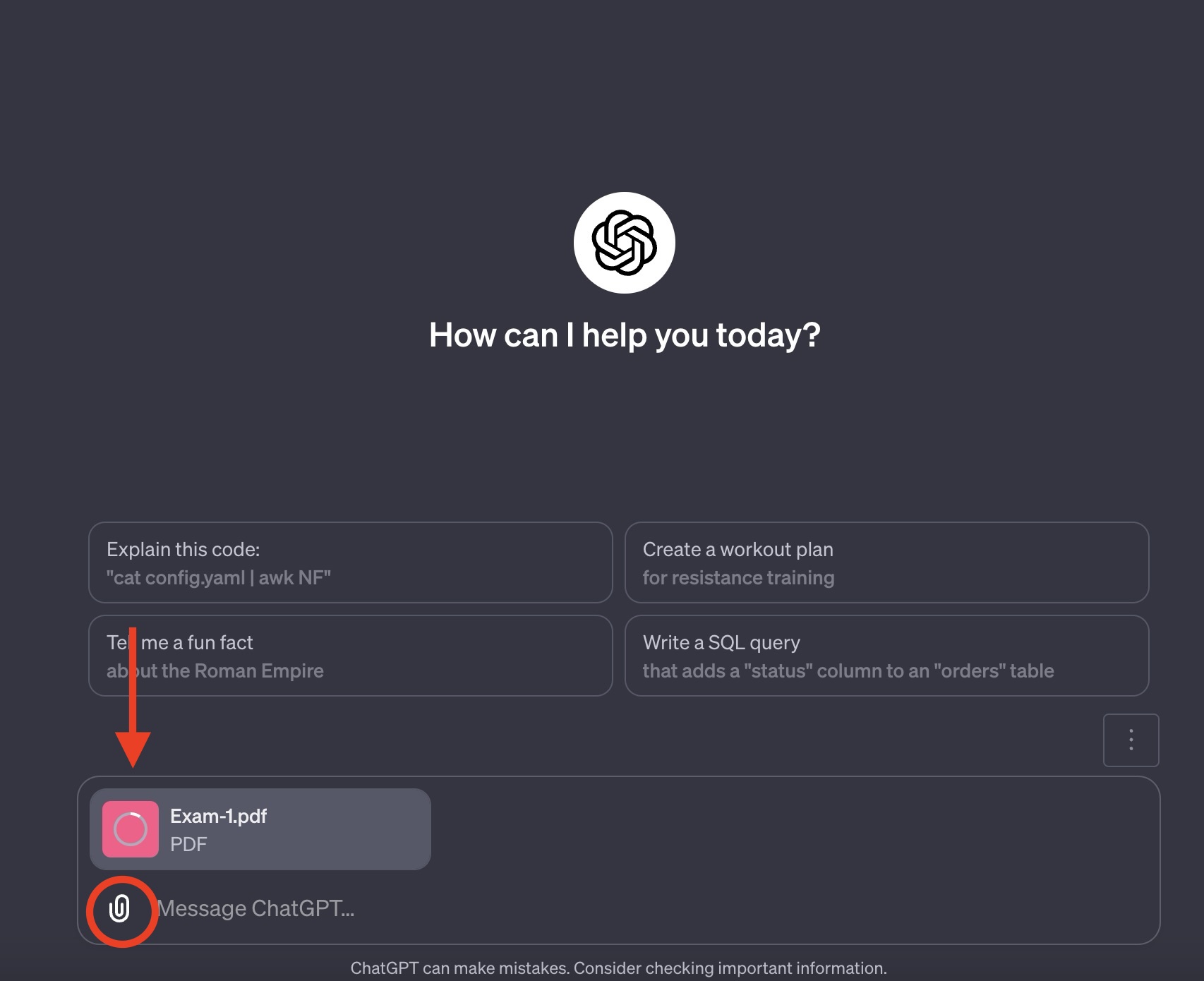Image resolution: width=1204 pixels, height=981 pixels.
Task: Select the "Explain this code:" suggestion title
Action: pos(183,549)
